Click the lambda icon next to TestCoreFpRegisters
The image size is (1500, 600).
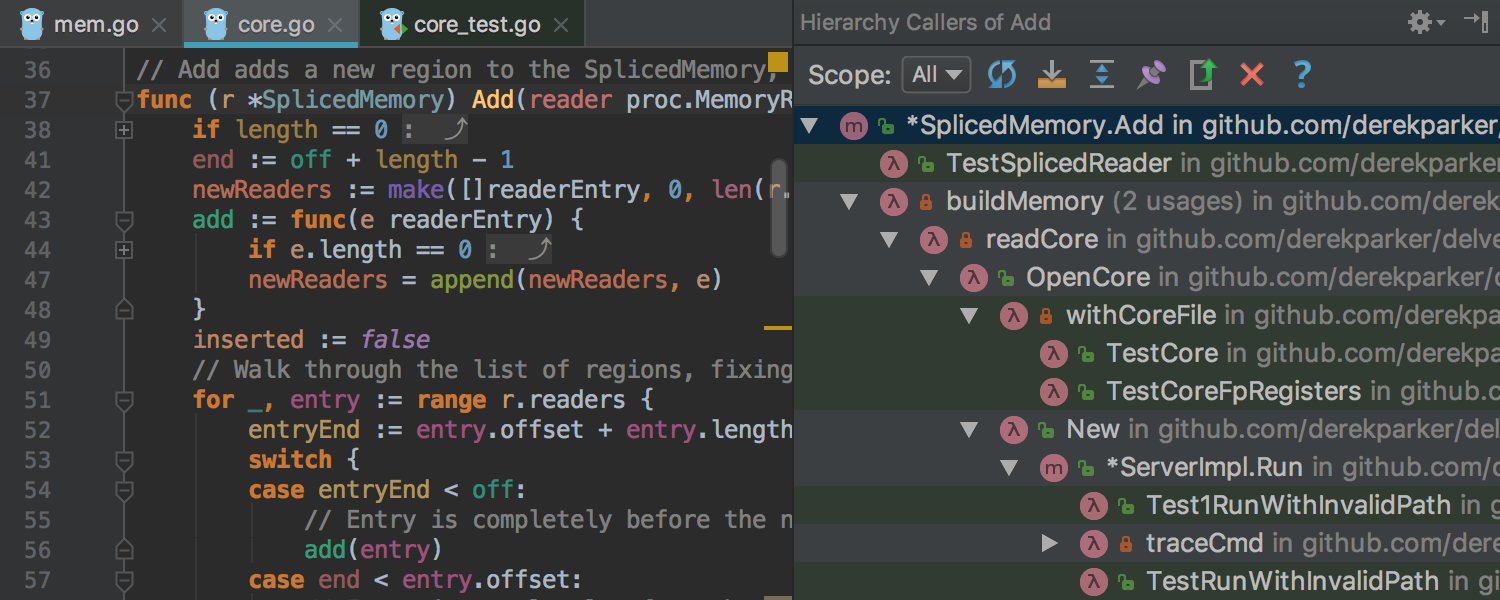point(1054,392)
